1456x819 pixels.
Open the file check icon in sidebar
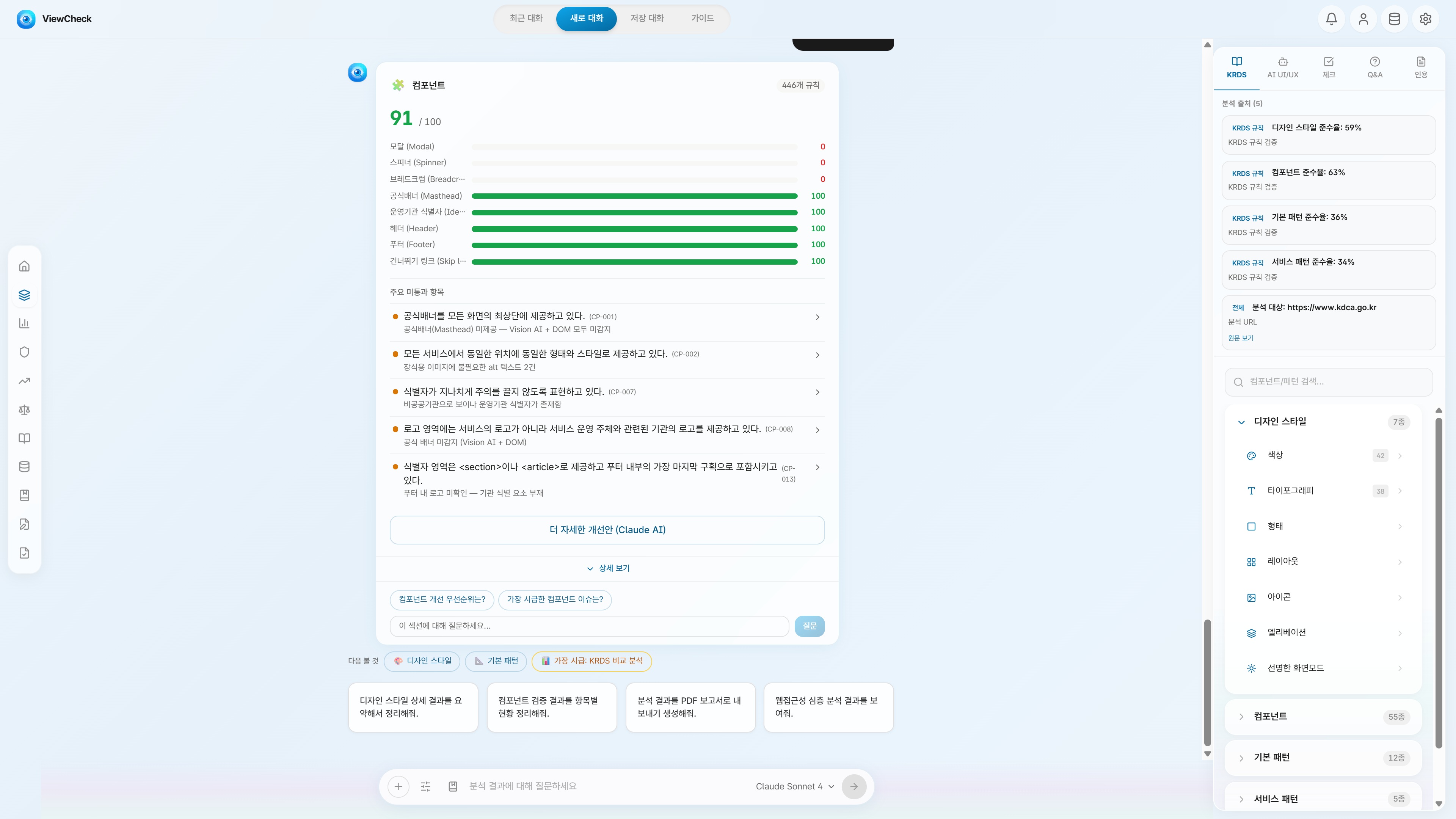coord(24,553)
